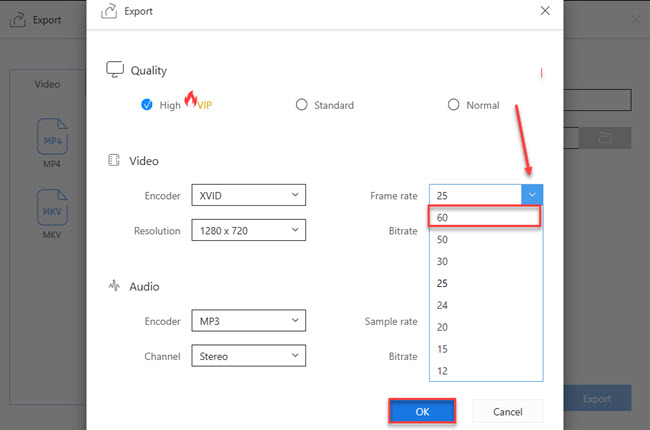The width and height of the screenshot is (650, 430).
Task: Choose the Normal quality radio button
Action: 454,104
